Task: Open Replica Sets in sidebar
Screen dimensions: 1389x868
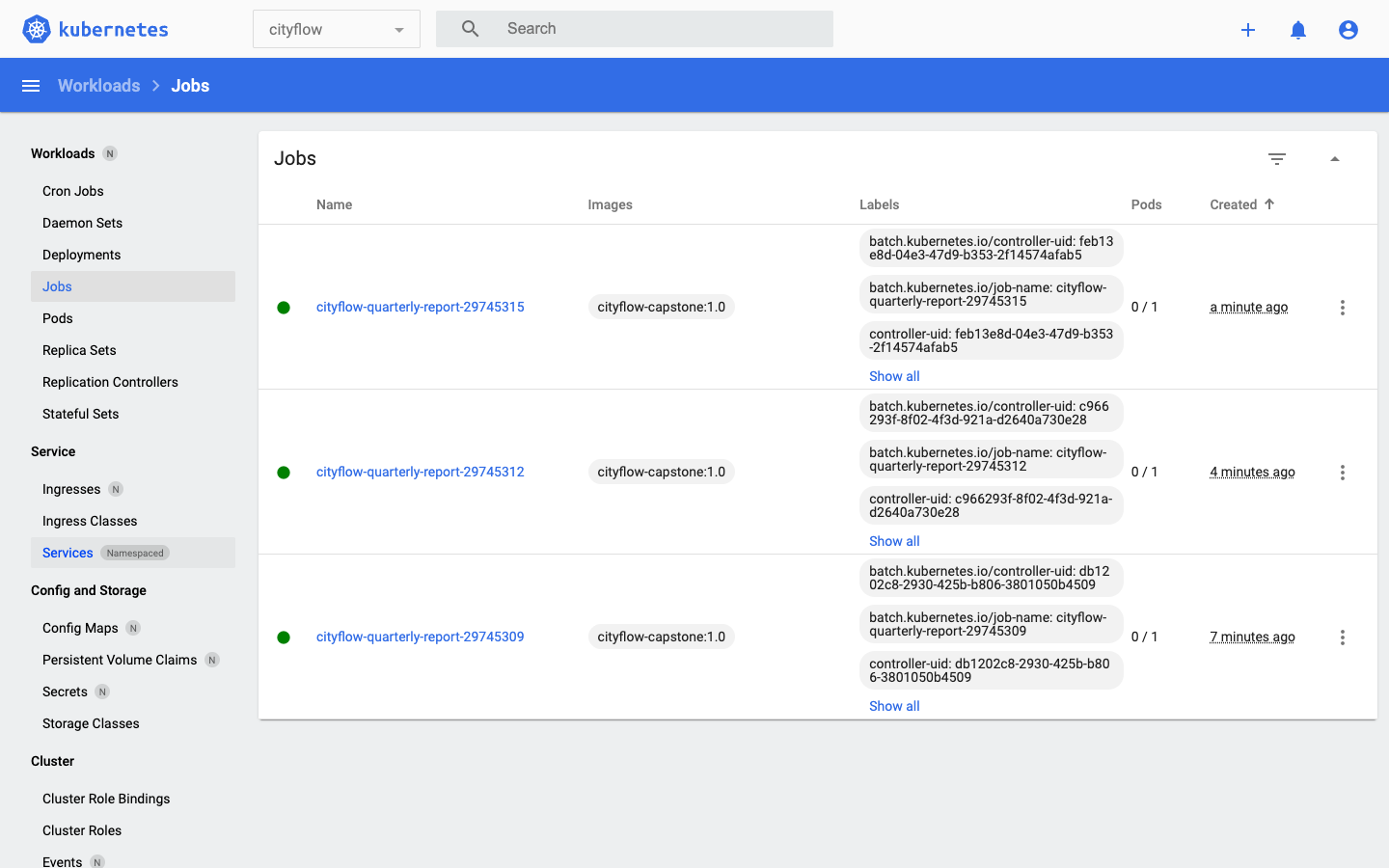Action: click(x=79, y=350)
